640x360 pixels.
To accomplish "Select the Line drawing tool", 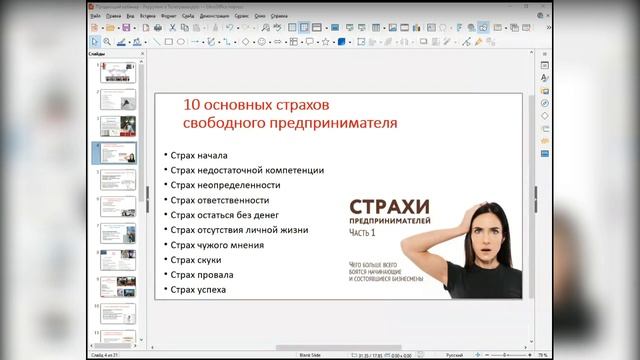I will point(156,42).
